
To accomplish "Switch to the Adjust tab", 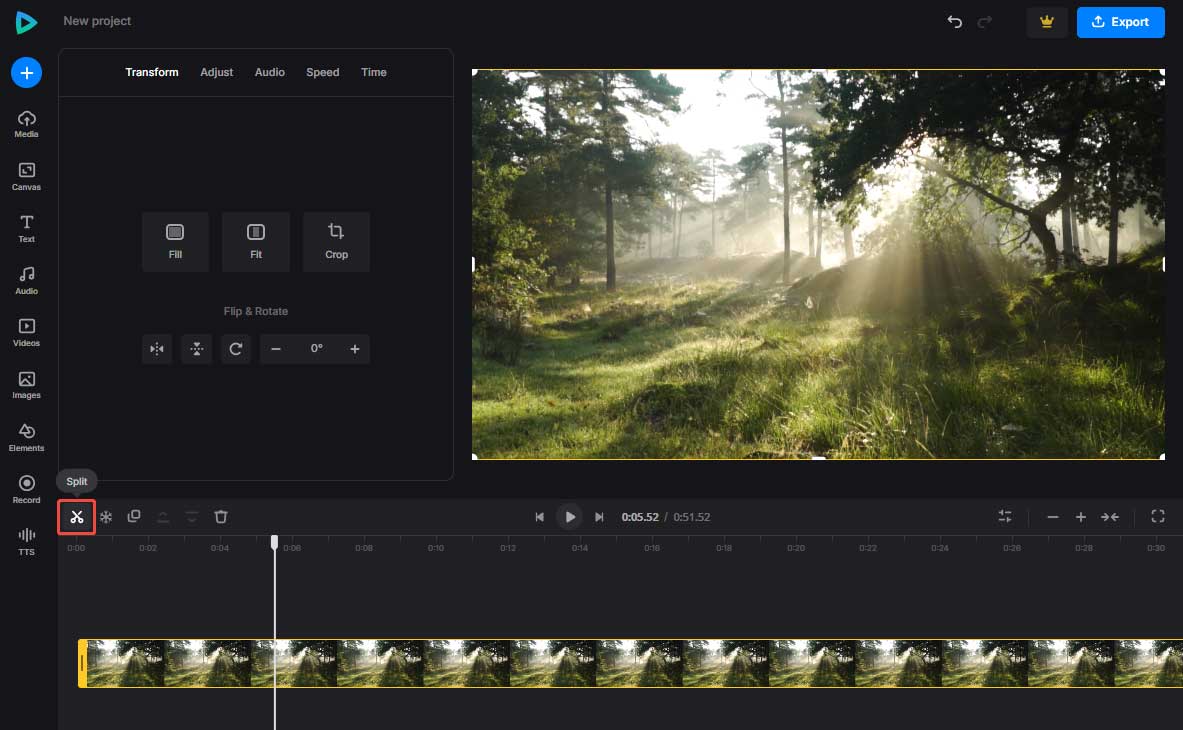I will [217, 72].
